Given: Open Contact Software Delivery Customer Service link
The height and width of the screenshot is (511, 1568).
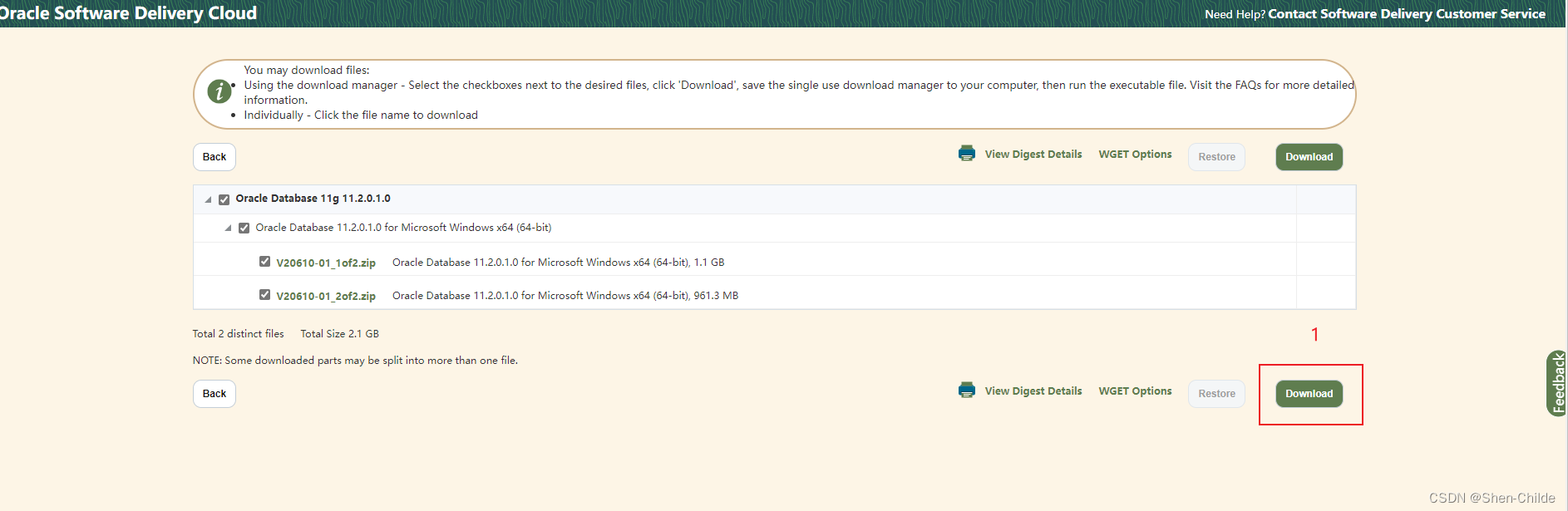Looking at the screenshot, I should point(1407,14).
